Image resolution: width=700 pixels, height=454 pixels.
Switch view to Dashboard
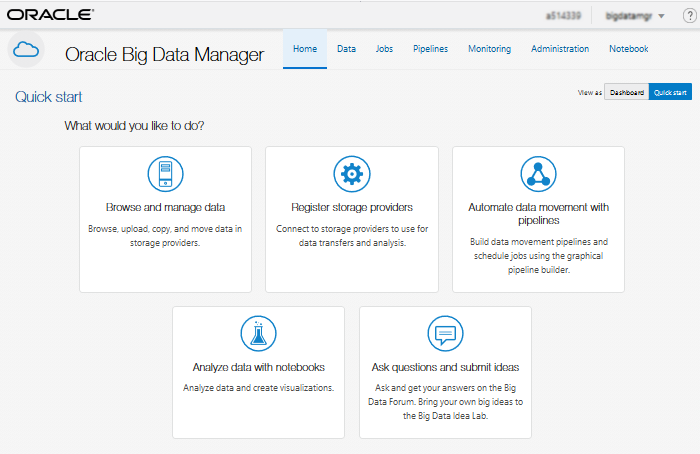tap(626, 92)
